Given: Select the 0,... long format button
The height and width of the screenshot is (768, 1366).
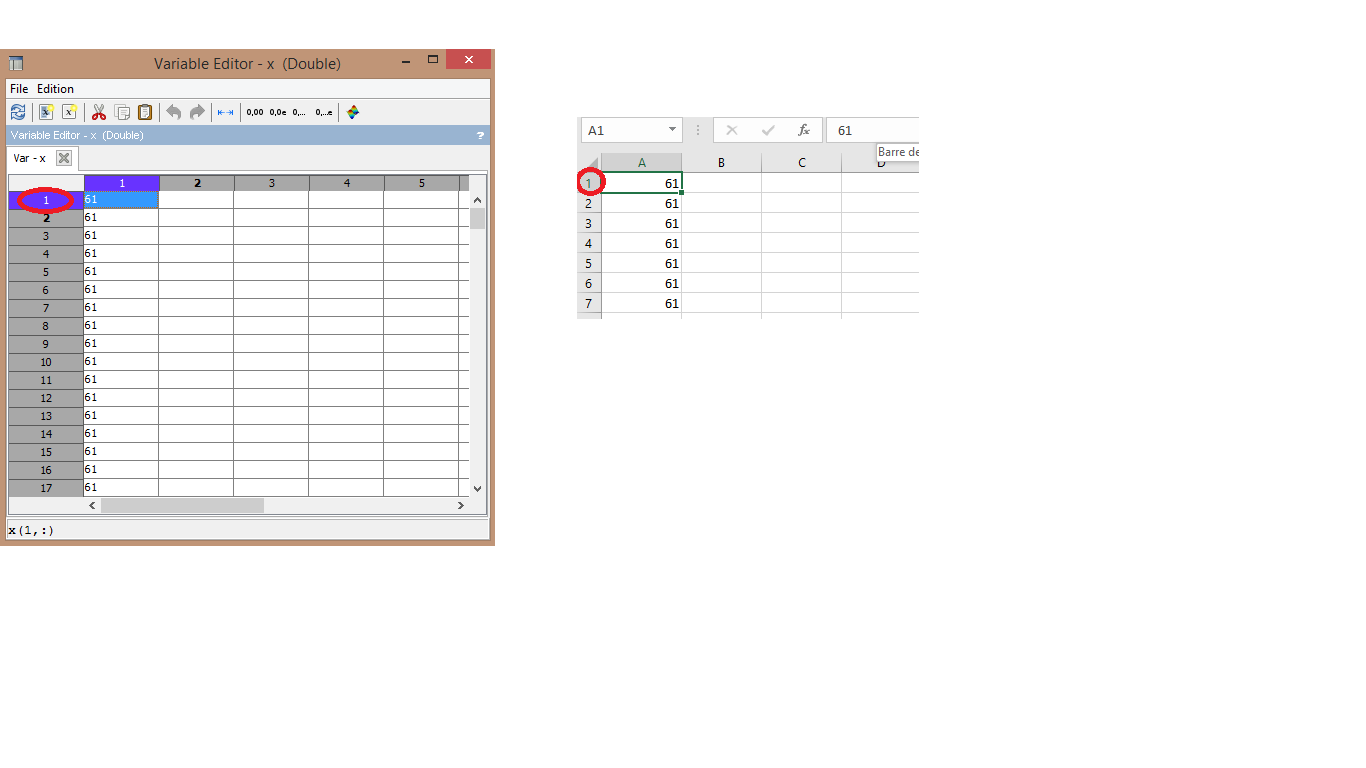Looking at the screenshot, I should coord(300,112).
